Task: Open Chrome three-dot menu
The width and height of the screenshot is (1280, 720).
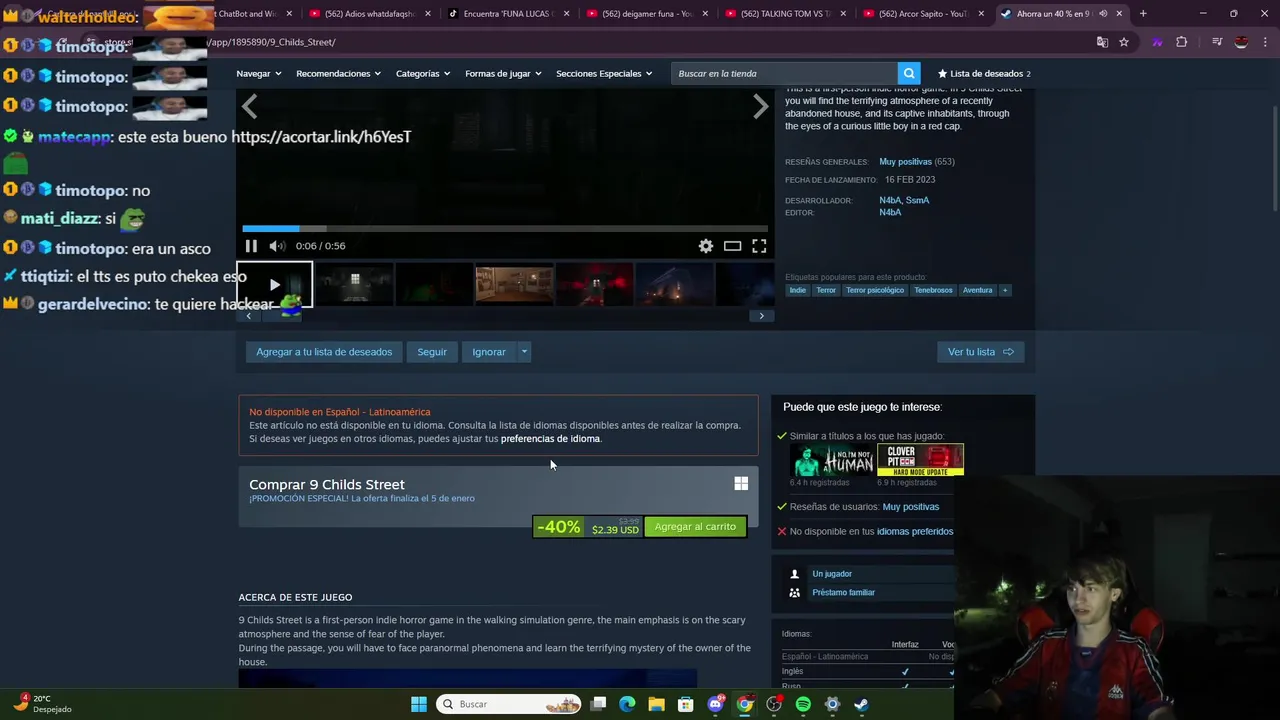Action: (1266, 42)
